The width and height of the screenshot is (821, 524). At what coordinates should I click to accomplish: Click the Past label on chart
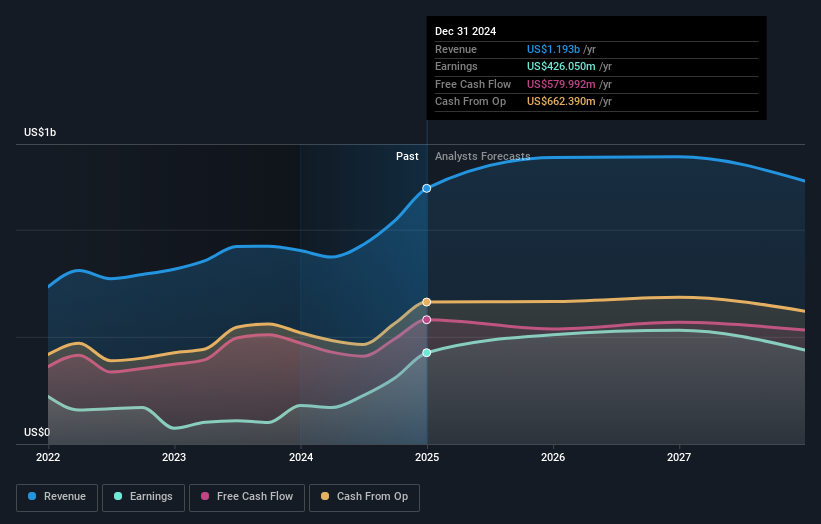(x=407, y=157)
